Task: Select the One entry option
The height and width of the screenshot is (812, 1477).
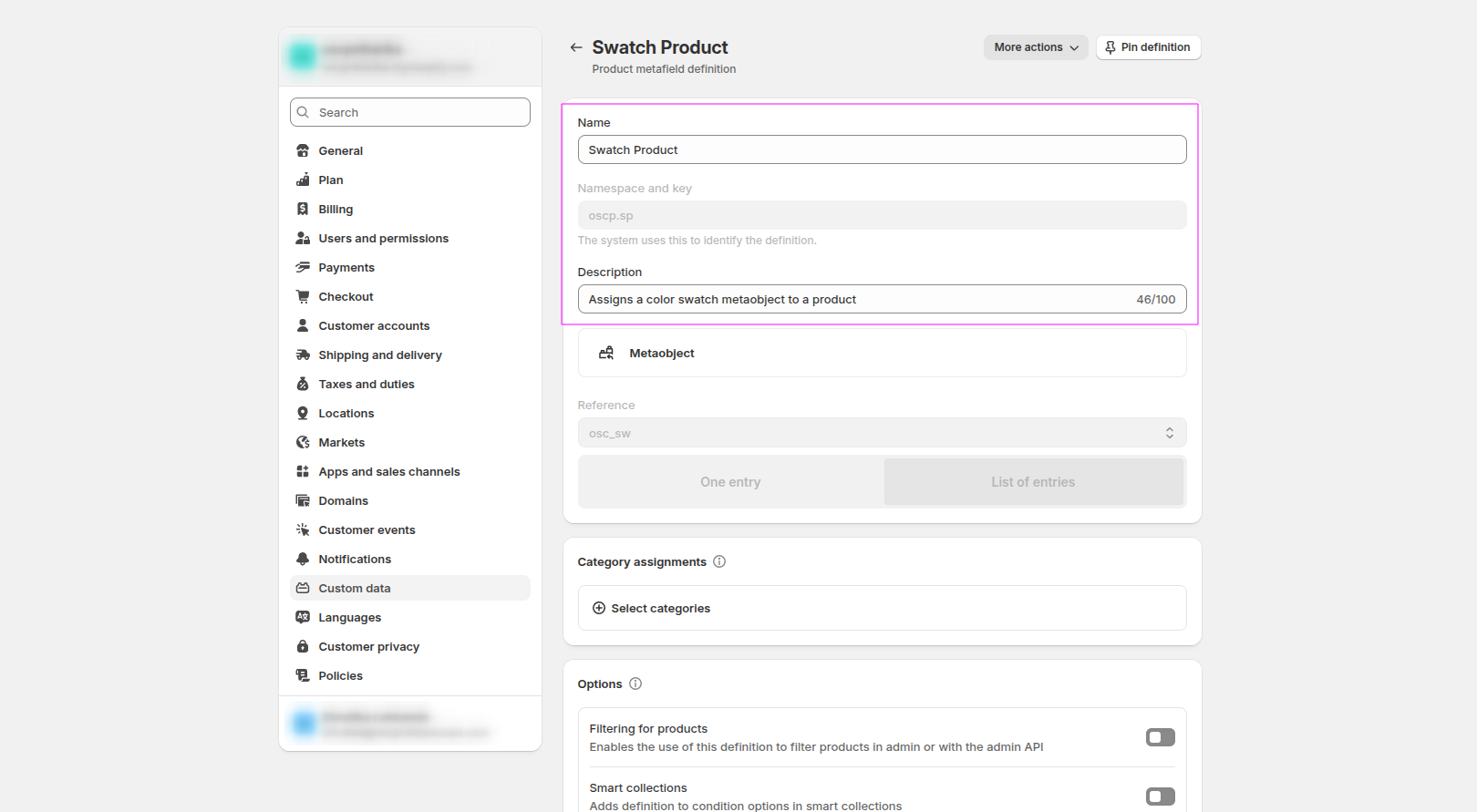Action: (x=730, y=482)
